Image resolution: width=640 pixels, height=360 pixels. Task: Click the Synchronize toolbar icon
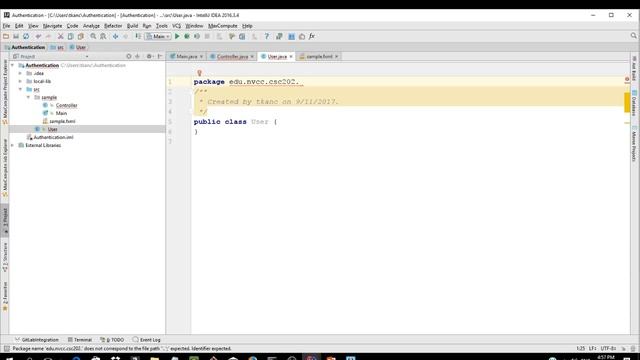(26, 36)
